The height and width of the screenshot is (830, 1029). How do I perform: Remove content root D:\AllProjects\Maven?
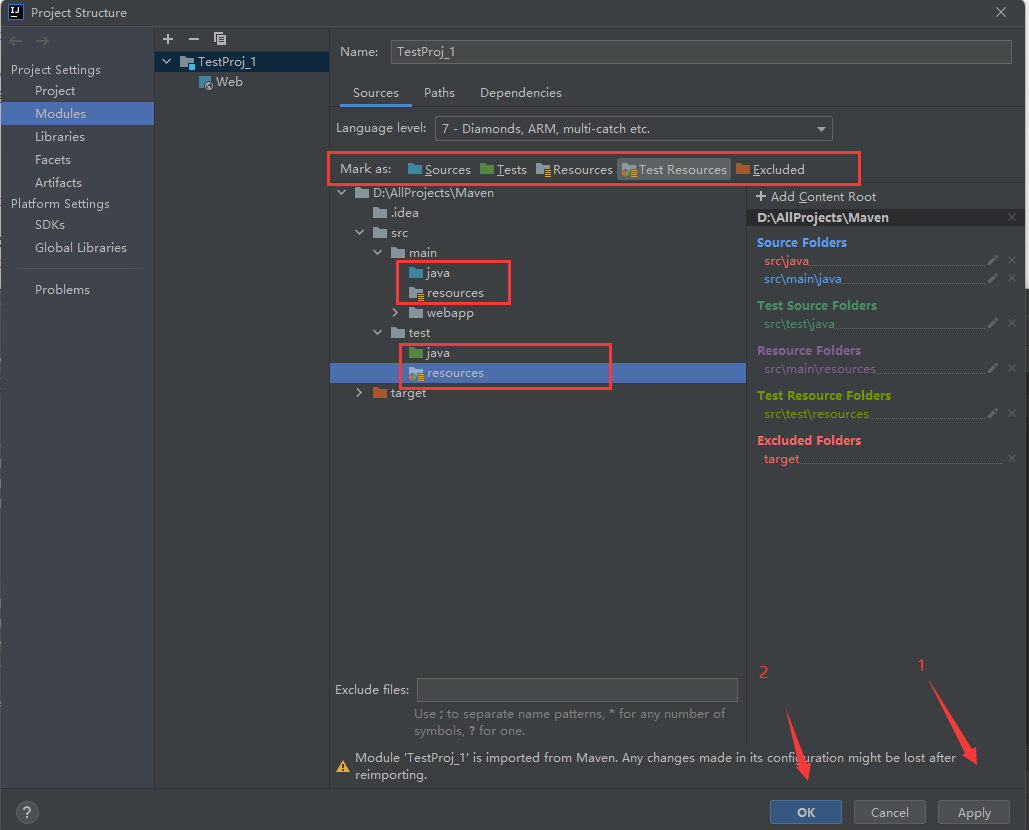[x=1012, y=217]
